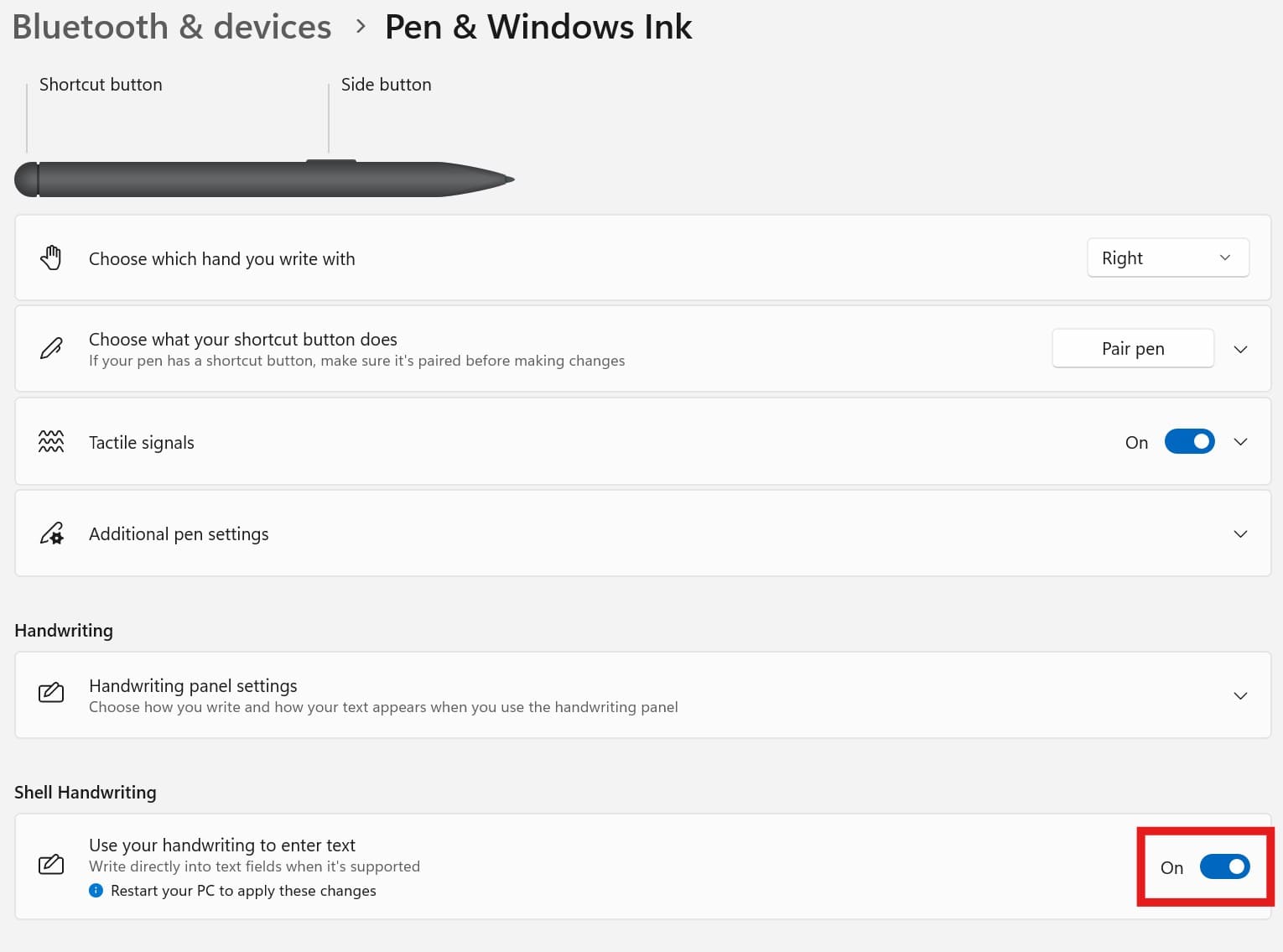Click the pen illustration diagram
The height and width of the screenshot is (952, 1283).
click(x=264, y=178)
